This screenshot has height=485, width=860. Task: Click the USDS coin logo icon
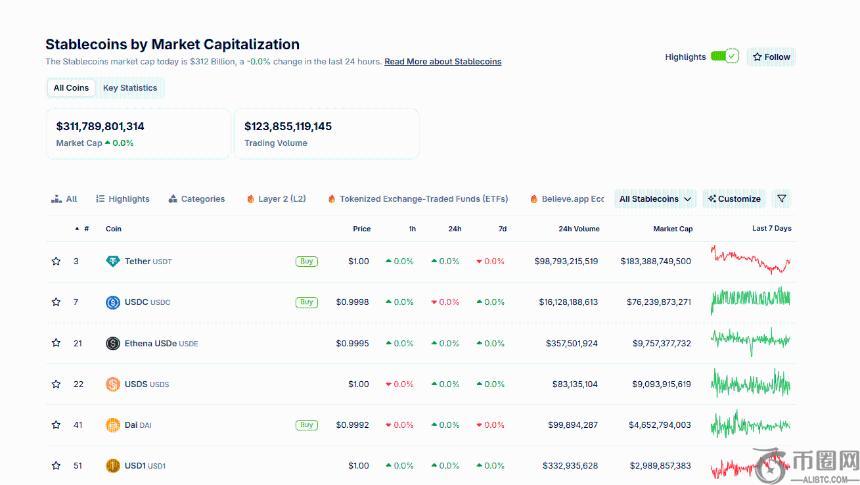click(113, 384)
